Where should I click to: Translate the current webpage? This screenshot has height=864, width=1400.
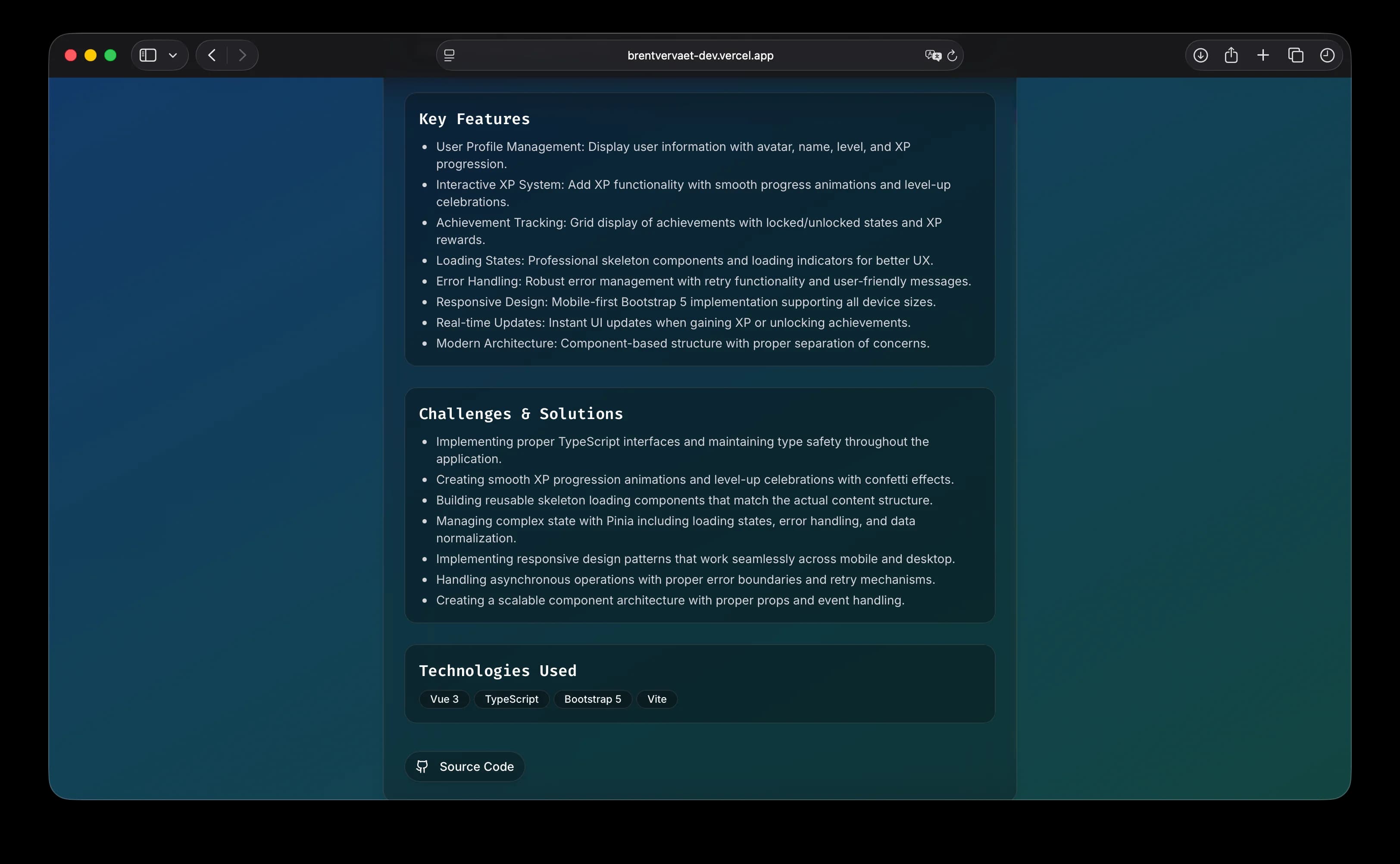point(932,55)
